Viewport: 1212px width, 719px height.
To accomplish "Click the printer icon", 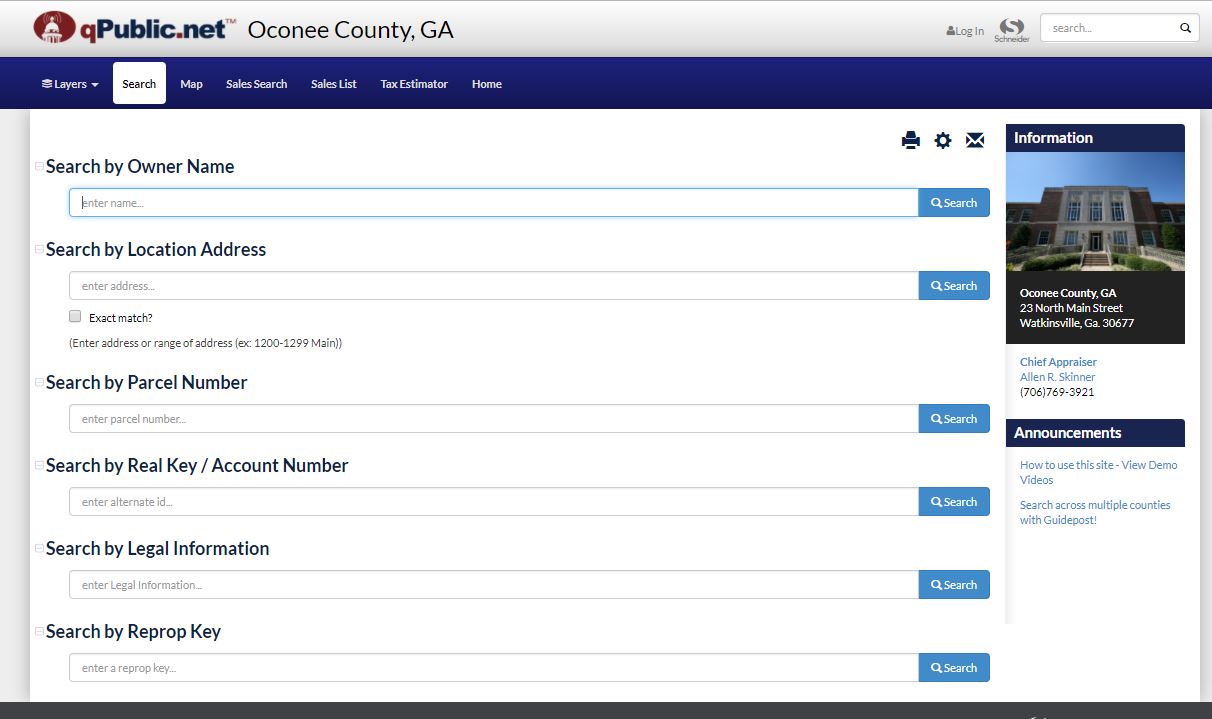I will (910, 140).
